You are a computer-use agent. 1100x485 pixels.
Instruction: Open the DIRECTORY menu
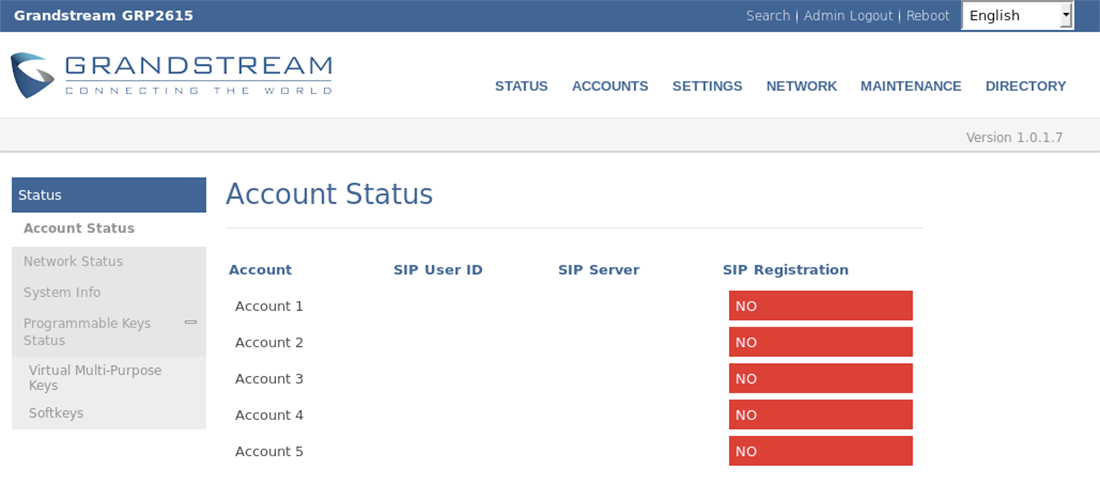point(1026,86)
